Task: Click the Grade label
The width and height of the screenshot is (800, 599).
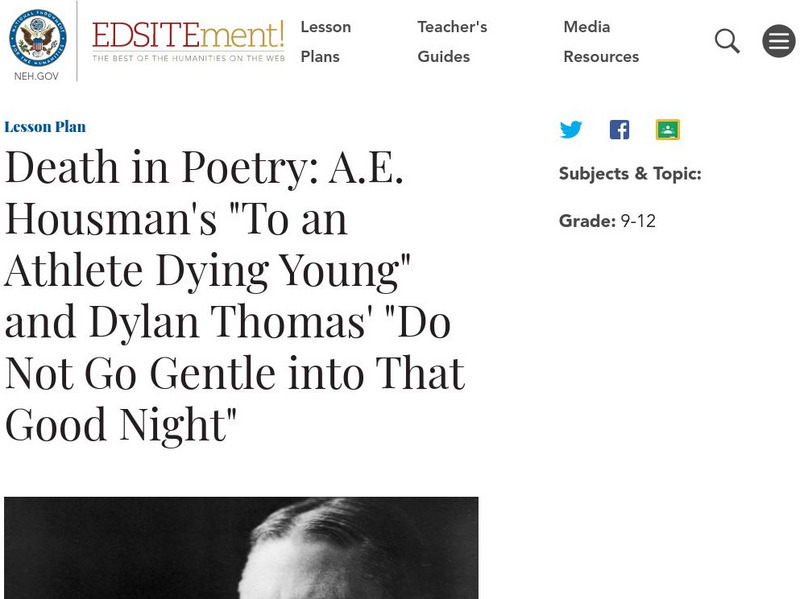Action: 586,221
